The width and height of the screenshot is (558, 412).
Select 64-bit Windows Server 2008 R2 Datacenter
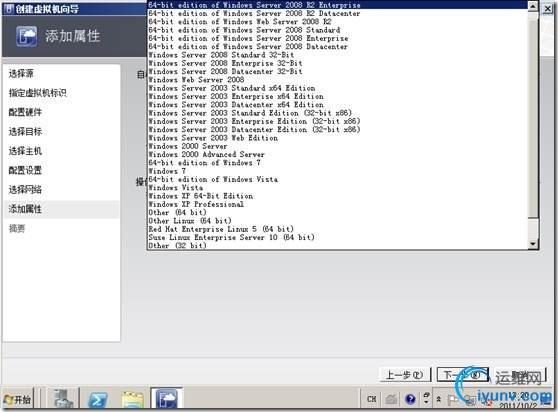(x=337, y=13)
